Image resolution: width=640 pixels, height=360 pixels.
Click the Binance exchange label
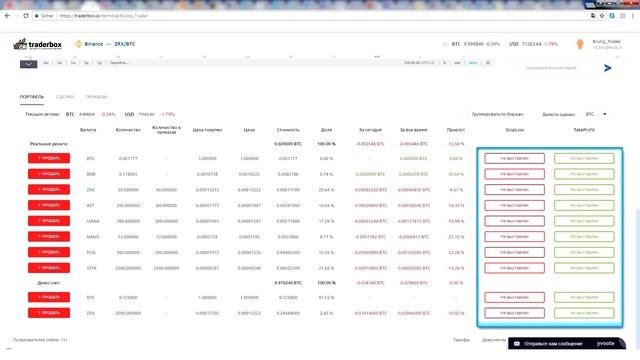(x=94, y=44)
